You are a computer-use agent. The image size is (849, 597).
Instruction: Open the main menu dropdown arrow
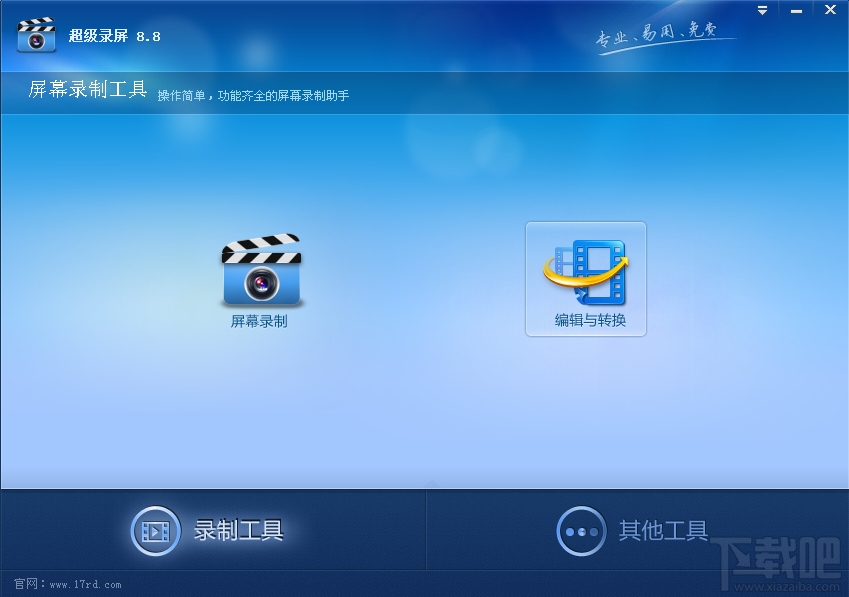pos(763,9)
